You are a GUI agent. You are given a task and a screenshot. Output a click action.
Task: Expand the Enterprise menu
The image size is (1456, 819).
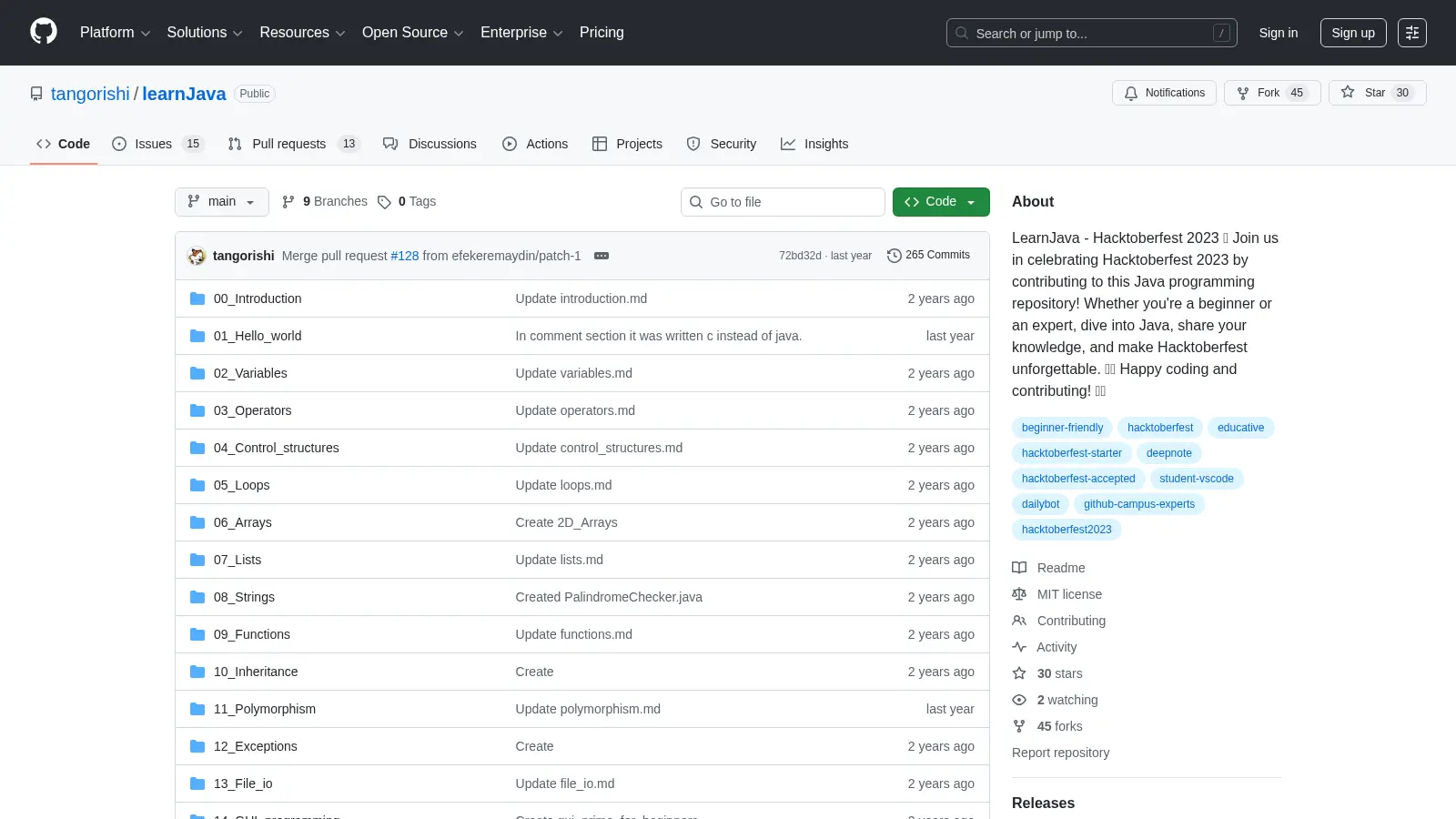(x=521, y=33)
